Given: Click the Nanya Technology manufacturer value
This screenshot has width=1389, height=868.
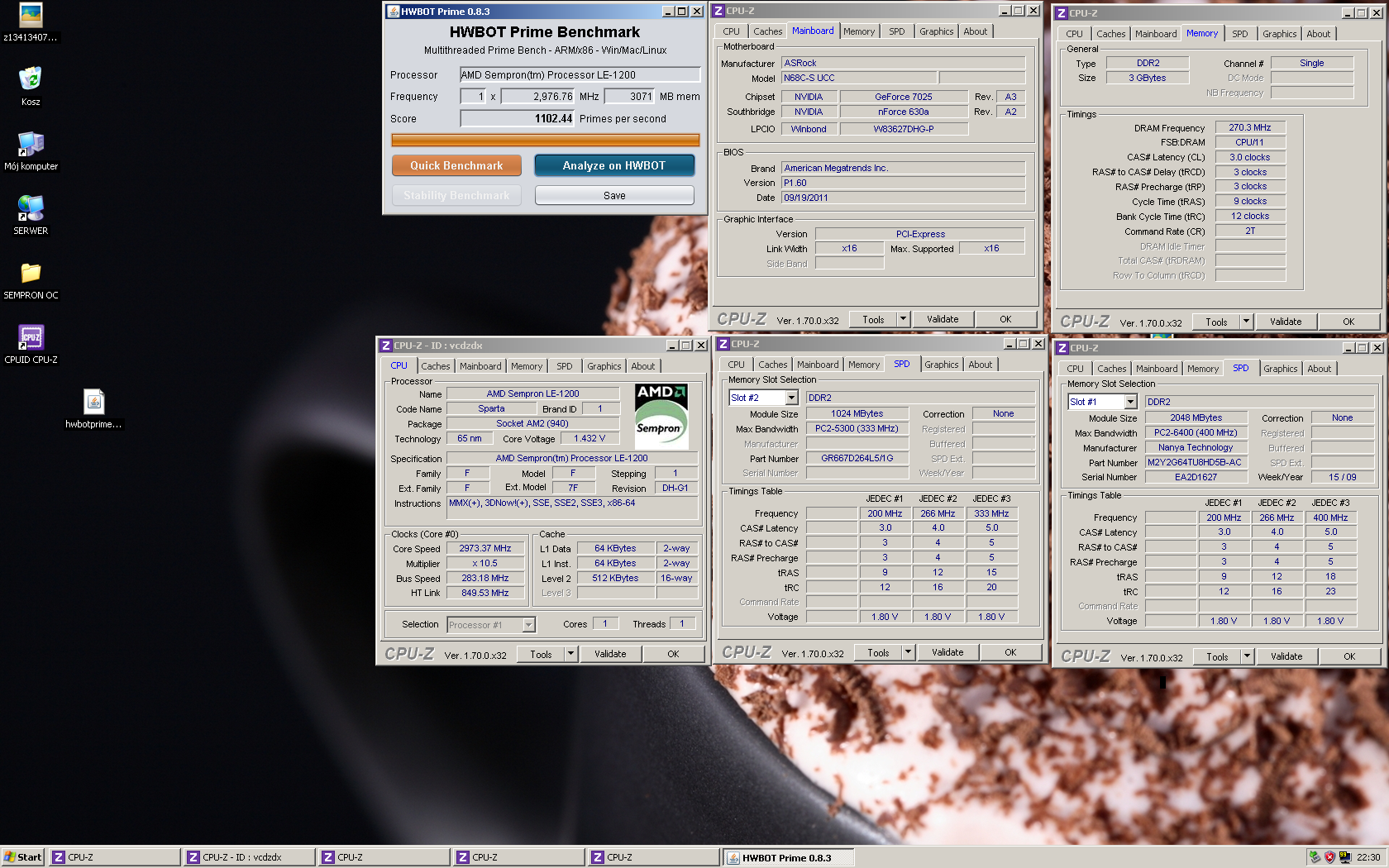Looking at the screenshot, I should coord(1196,447).
